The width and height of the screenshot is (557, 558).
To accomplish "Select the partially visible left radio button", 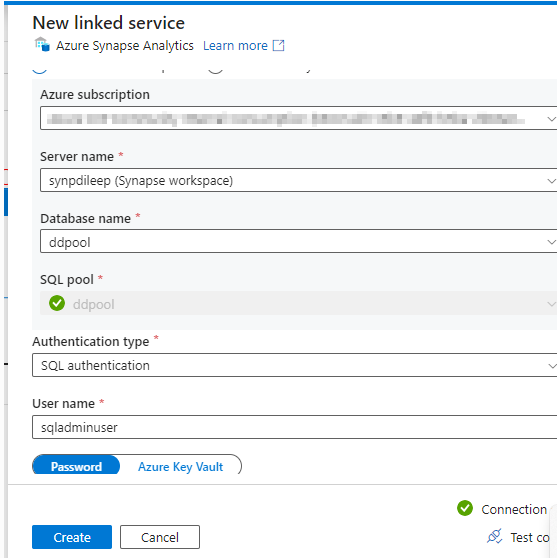I will coord(40,71).
